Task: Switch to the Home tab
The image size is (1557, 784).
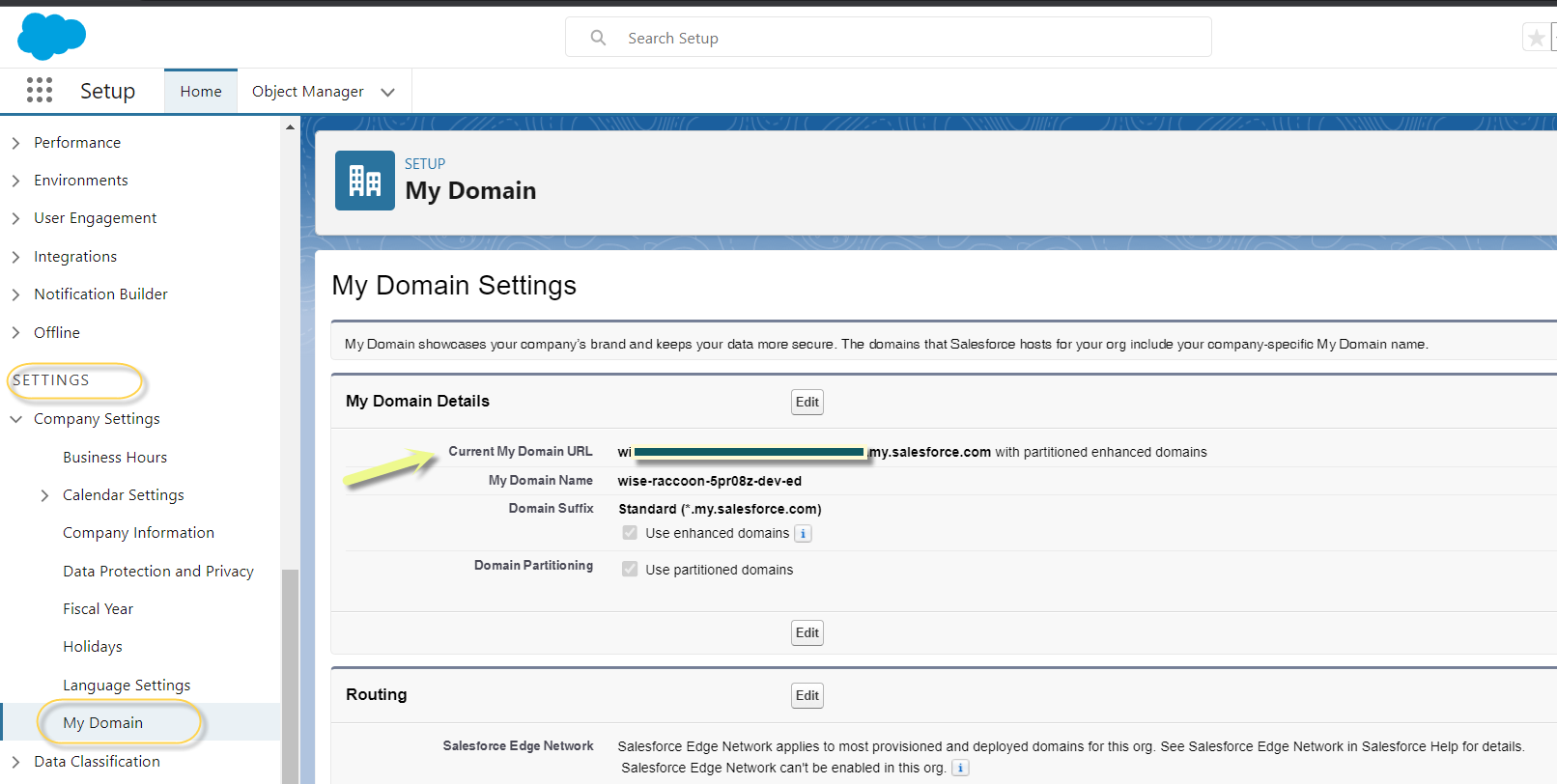Action: [x=201, y=91]
